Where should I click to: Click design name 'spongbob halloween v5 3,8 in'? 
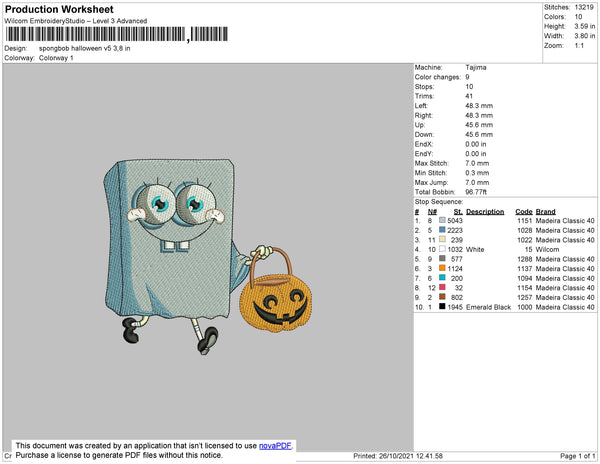click(x=85, y=49)
